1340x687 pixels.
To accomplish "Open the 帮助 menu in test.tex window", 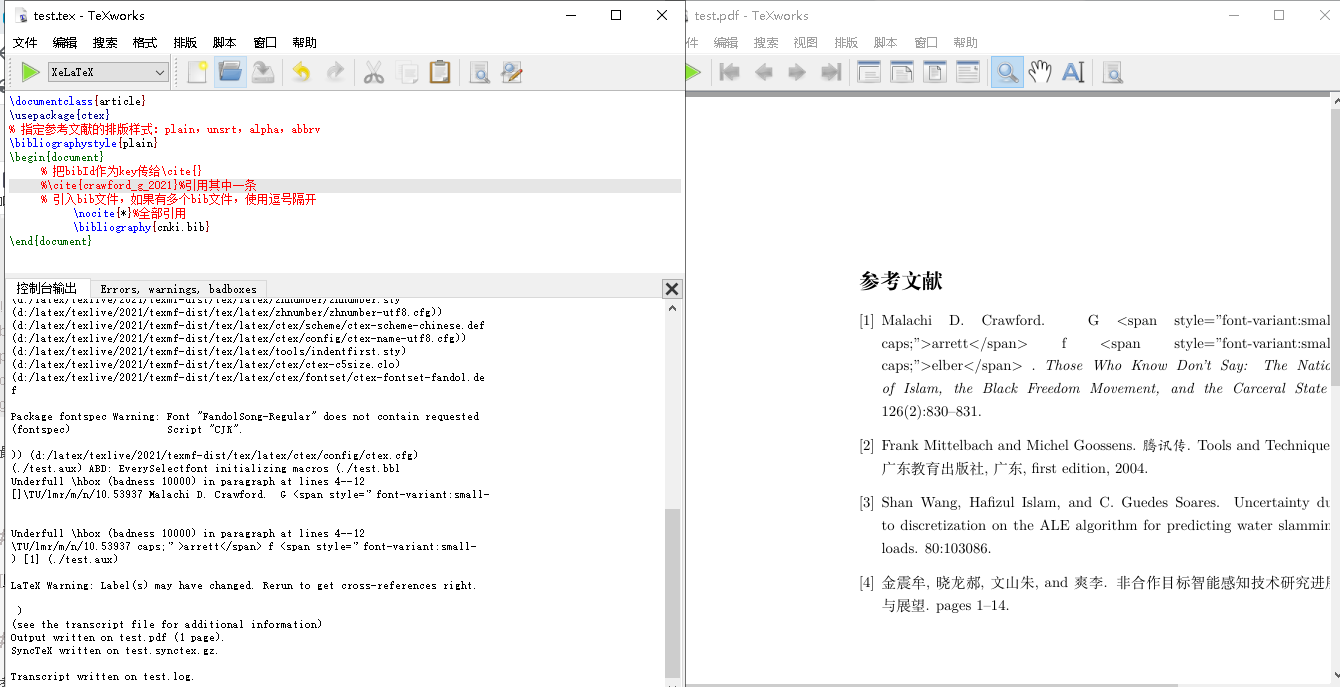I will [x=305, y=43].
